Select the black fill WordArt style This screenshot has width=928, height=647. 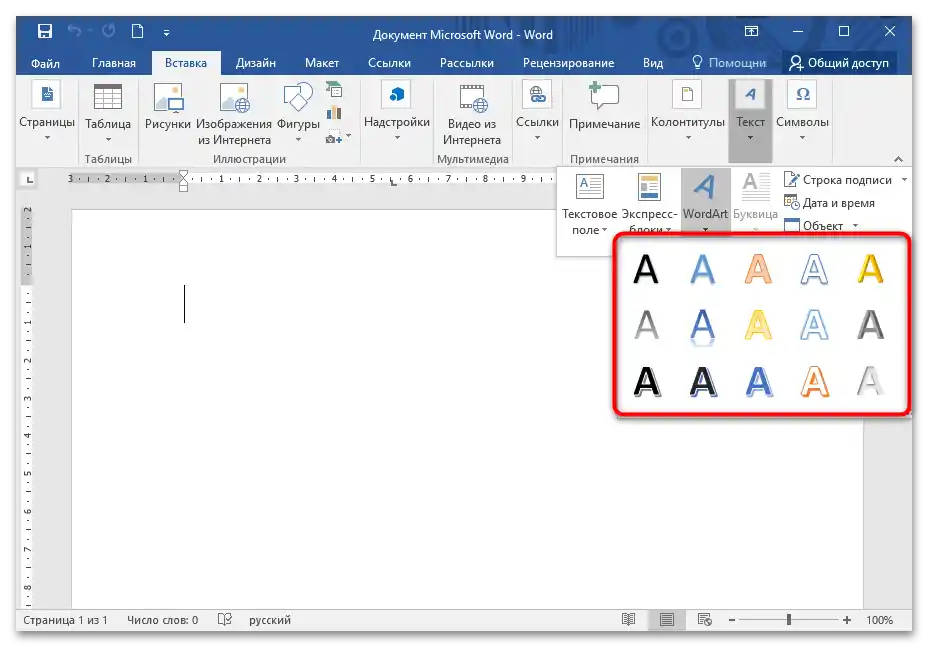click(x=646, y=270)
